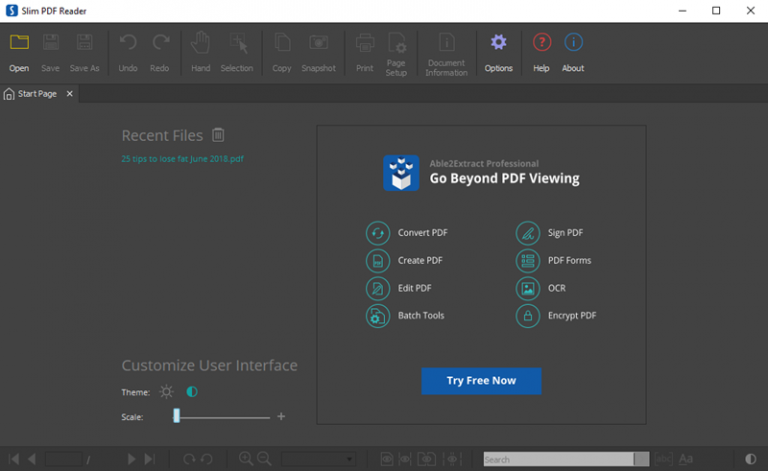This screenshot has width=768, height=471.
Task: Select the Batch Tools icon
Action: (x=378, y=316)
